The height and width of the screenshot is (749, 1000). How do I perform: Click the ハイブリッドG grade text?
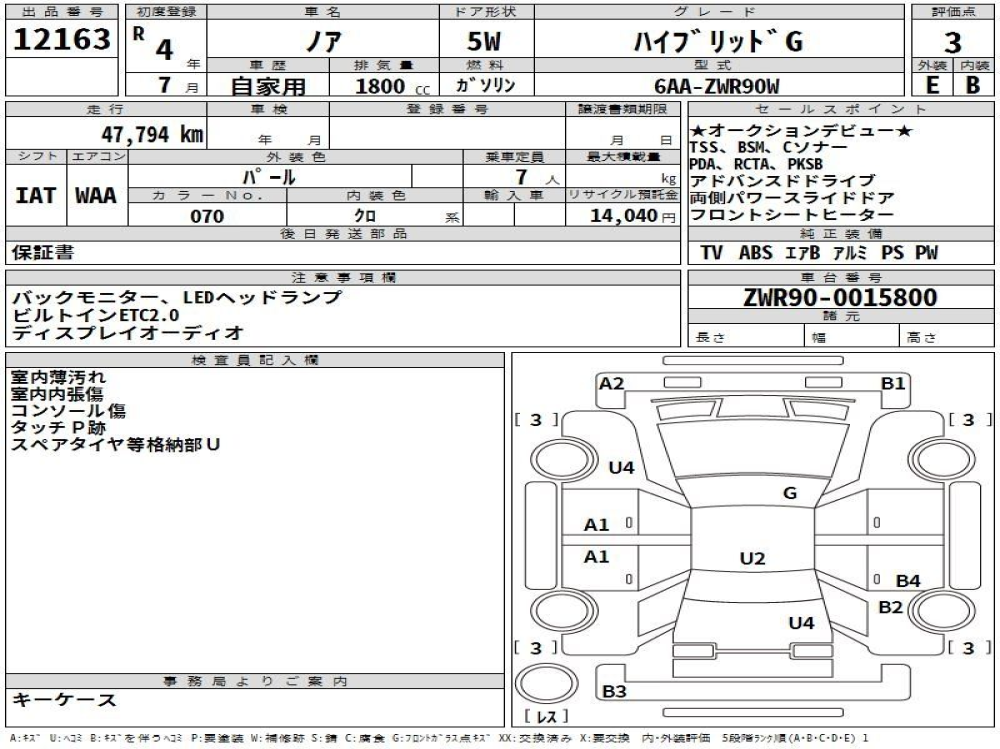(718, 42)
